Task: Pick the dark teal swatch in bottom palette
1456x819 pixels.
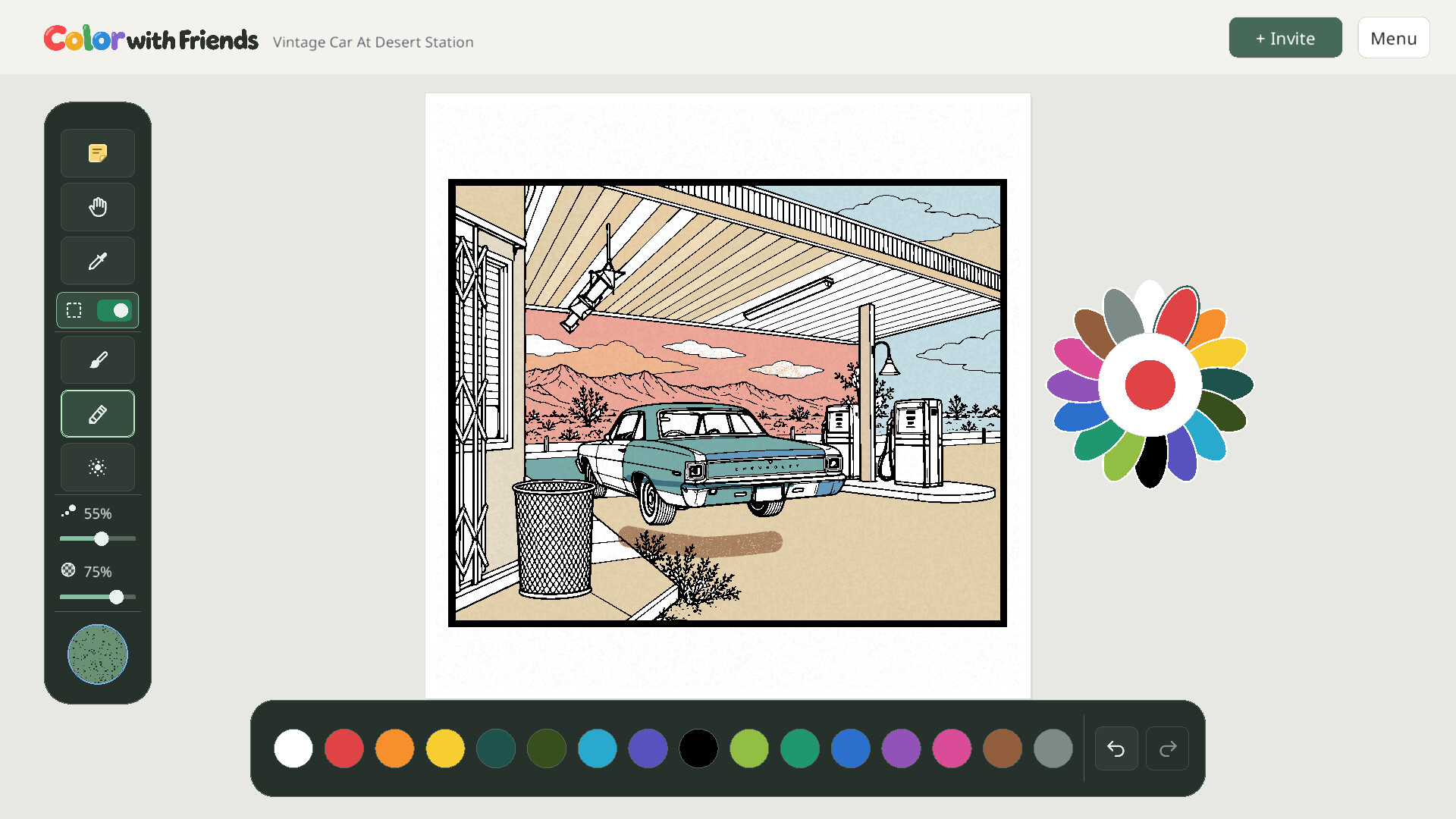Action: [x=496, y=748]
